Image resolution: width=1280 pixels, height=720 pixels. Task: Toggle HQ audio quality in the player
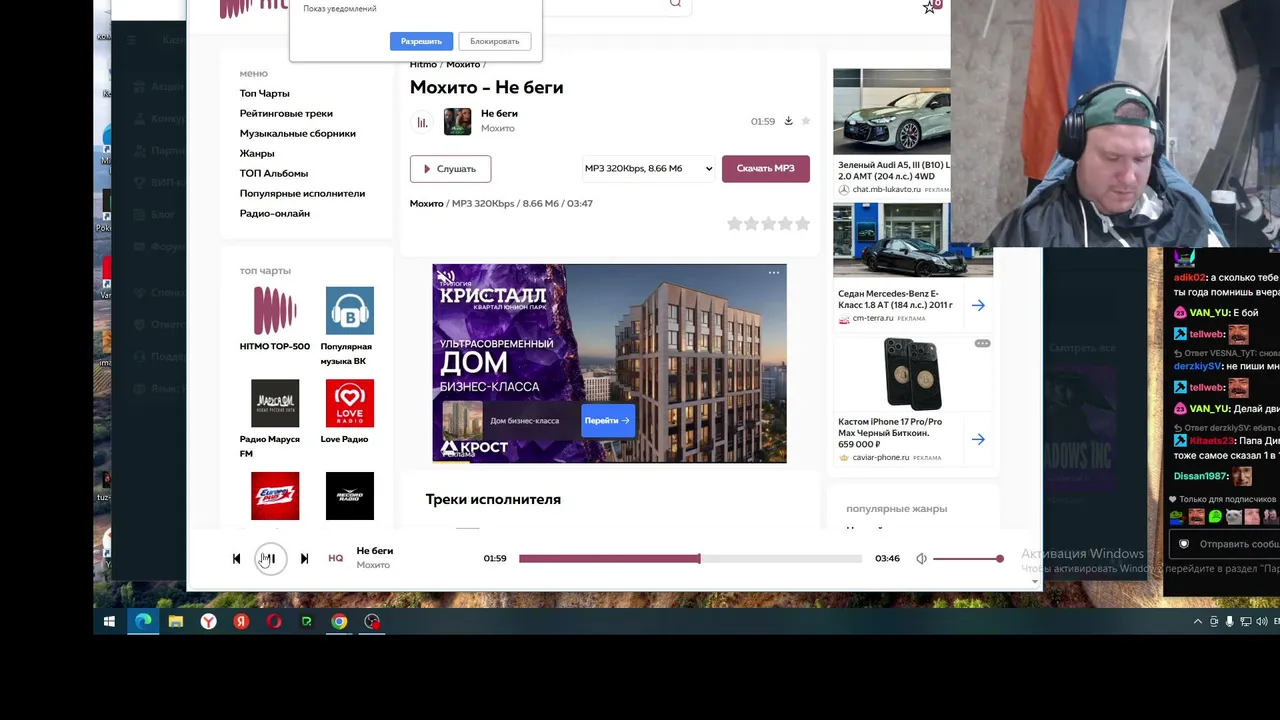[x=336, y=559]
